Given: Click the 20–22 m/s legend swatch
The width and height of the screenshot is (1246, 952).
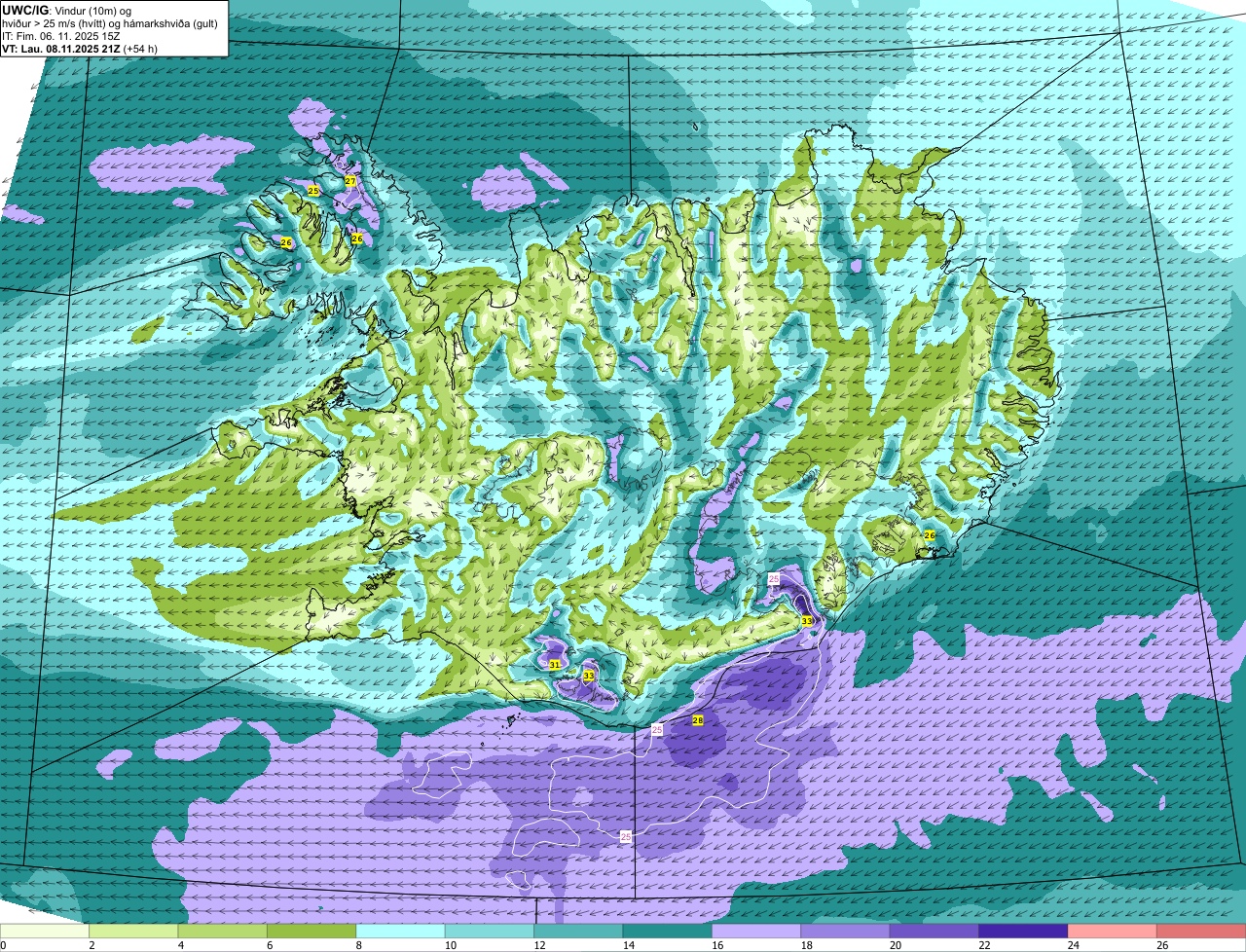Looking at the screenshot, I should (934, 931).
